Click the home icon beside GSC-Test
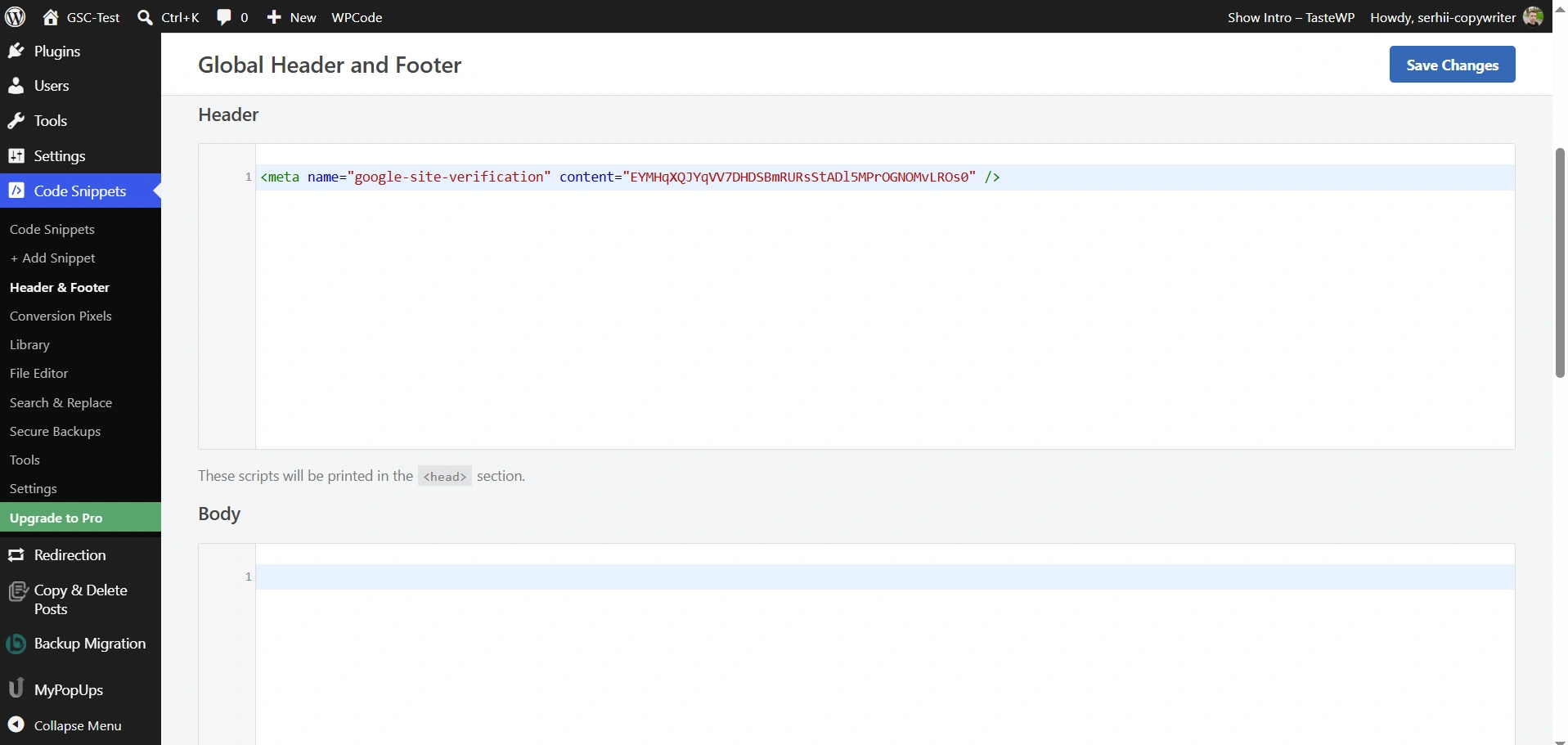 pyautogui.click(x=51, y=17)
